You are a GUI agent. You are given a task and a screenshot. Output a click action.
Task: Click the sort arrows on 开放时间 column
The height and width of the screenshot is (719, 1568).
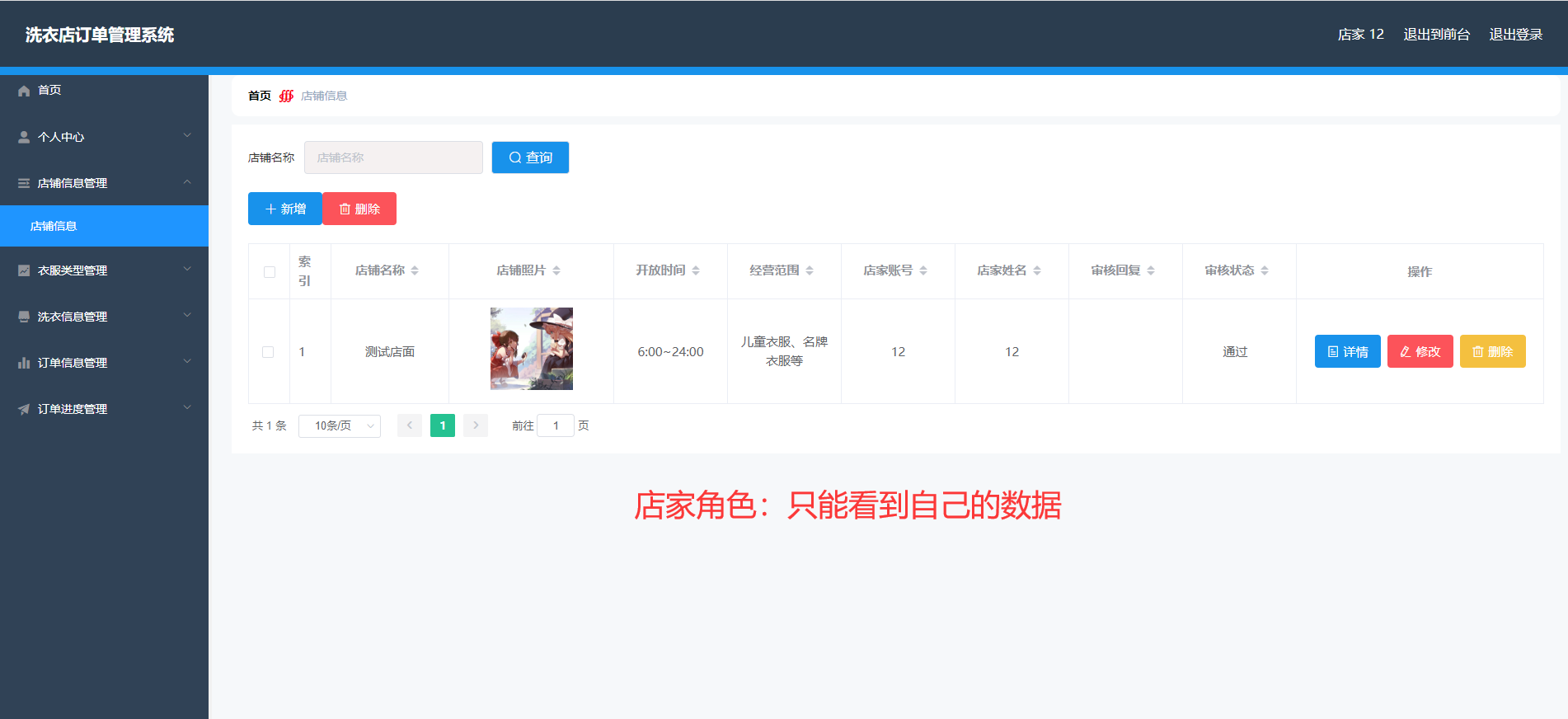click(x=696, y=270)
